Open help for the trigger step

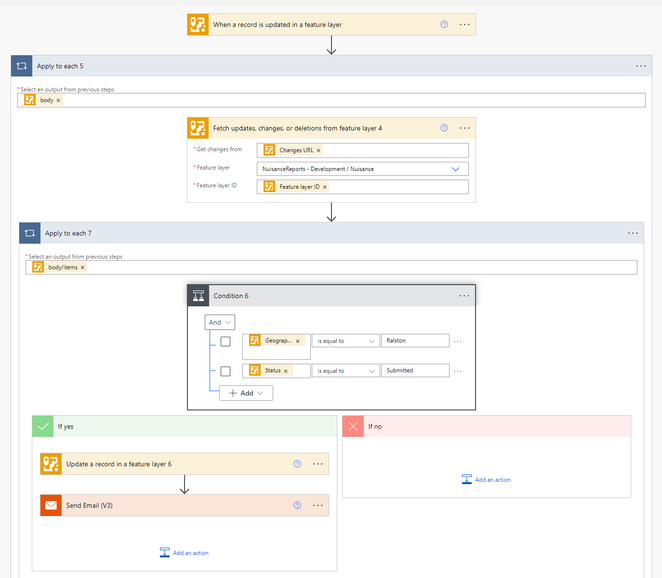pos(444,24)
